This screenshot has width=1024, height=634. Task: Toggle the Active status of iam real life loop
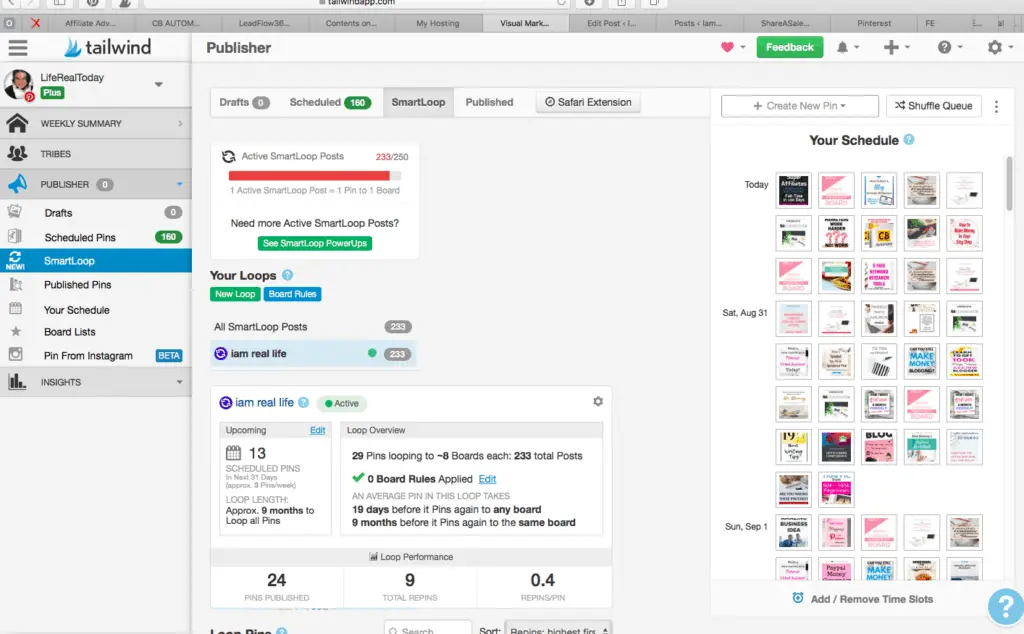(x=342, y=404)
